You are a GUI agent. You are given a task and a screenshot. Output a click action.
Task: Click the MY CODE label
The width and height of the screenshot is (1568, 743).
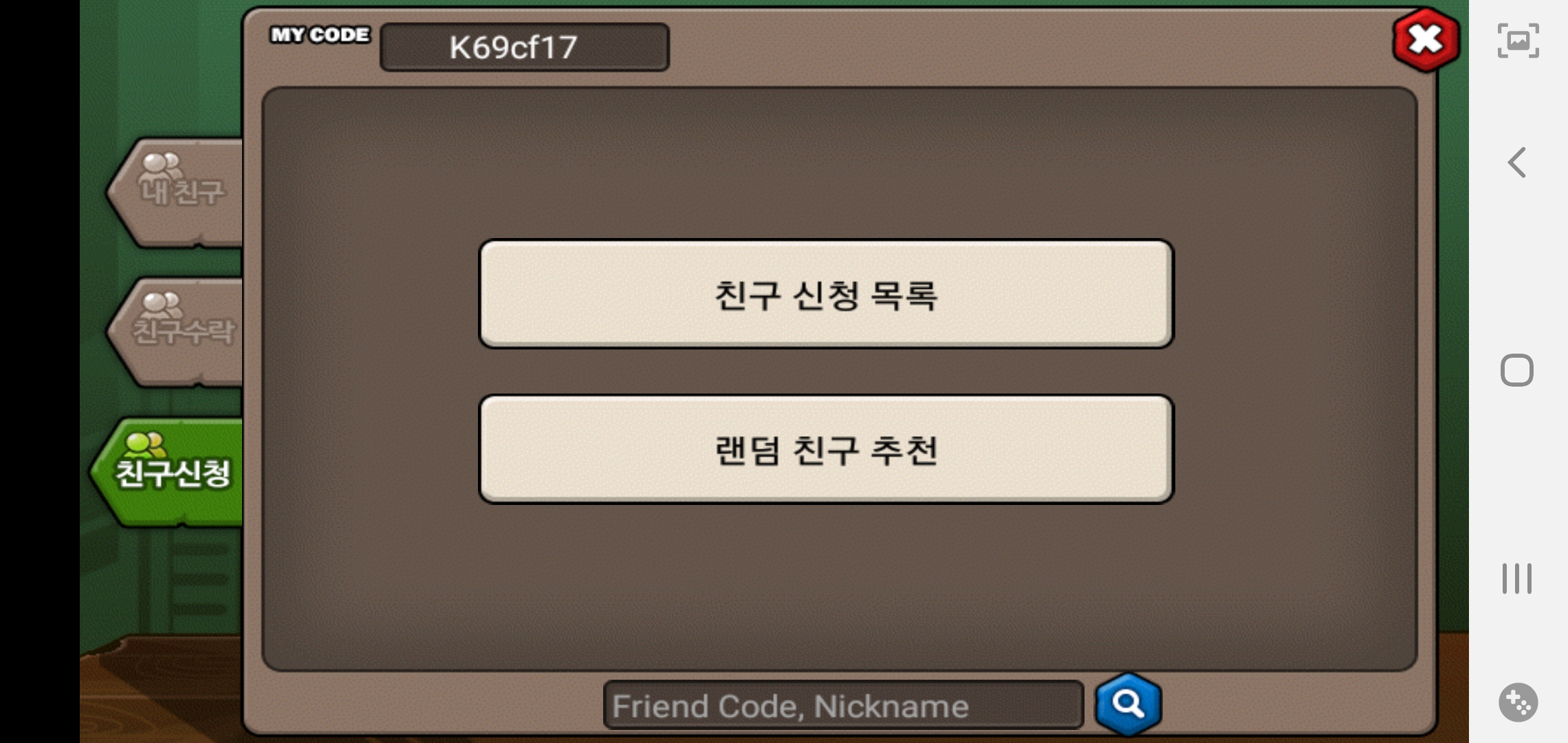click(x=320, y=34)
